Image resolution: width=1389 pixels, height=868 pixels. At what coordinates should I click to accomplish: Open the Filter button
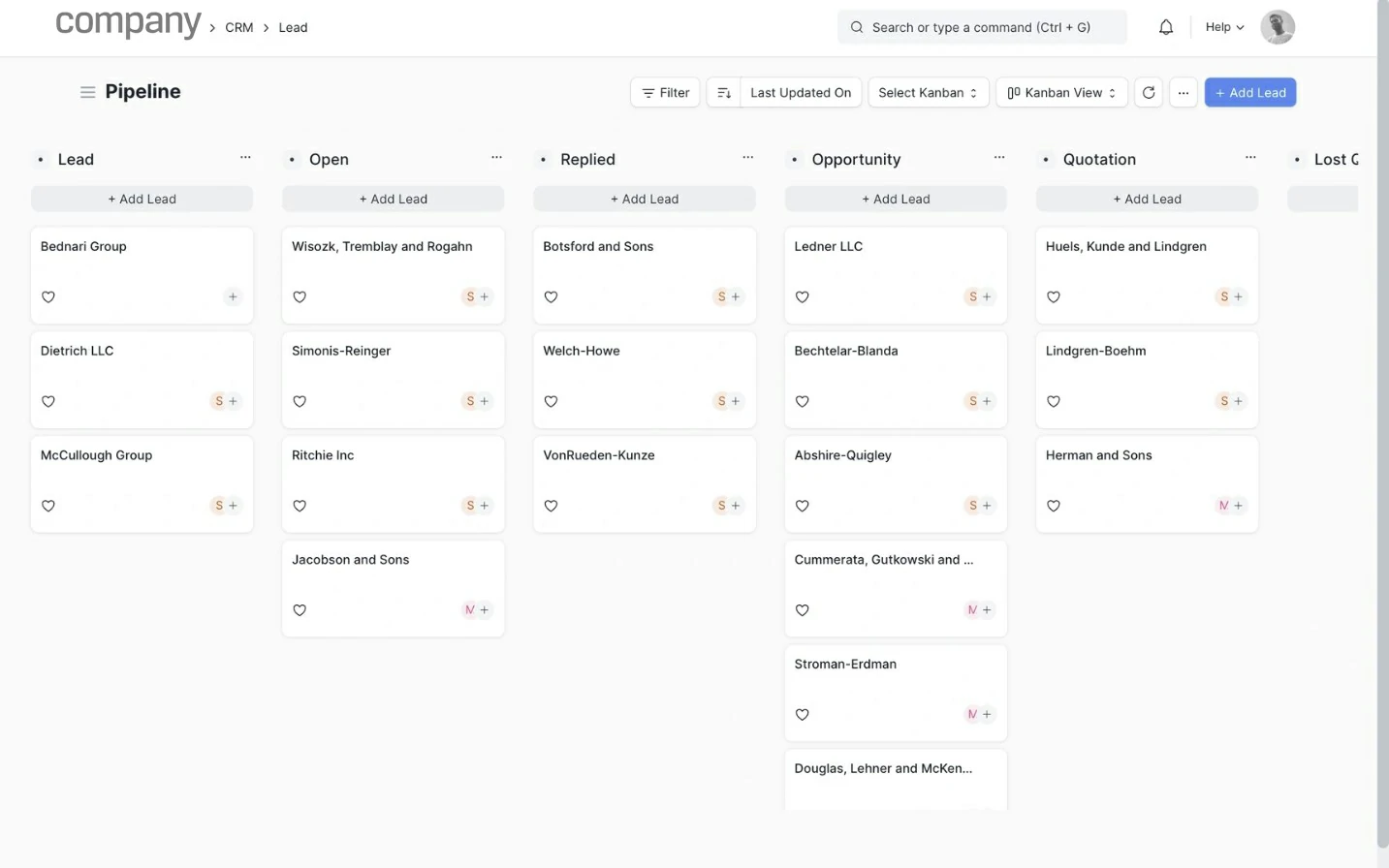(x=665, y=93)
